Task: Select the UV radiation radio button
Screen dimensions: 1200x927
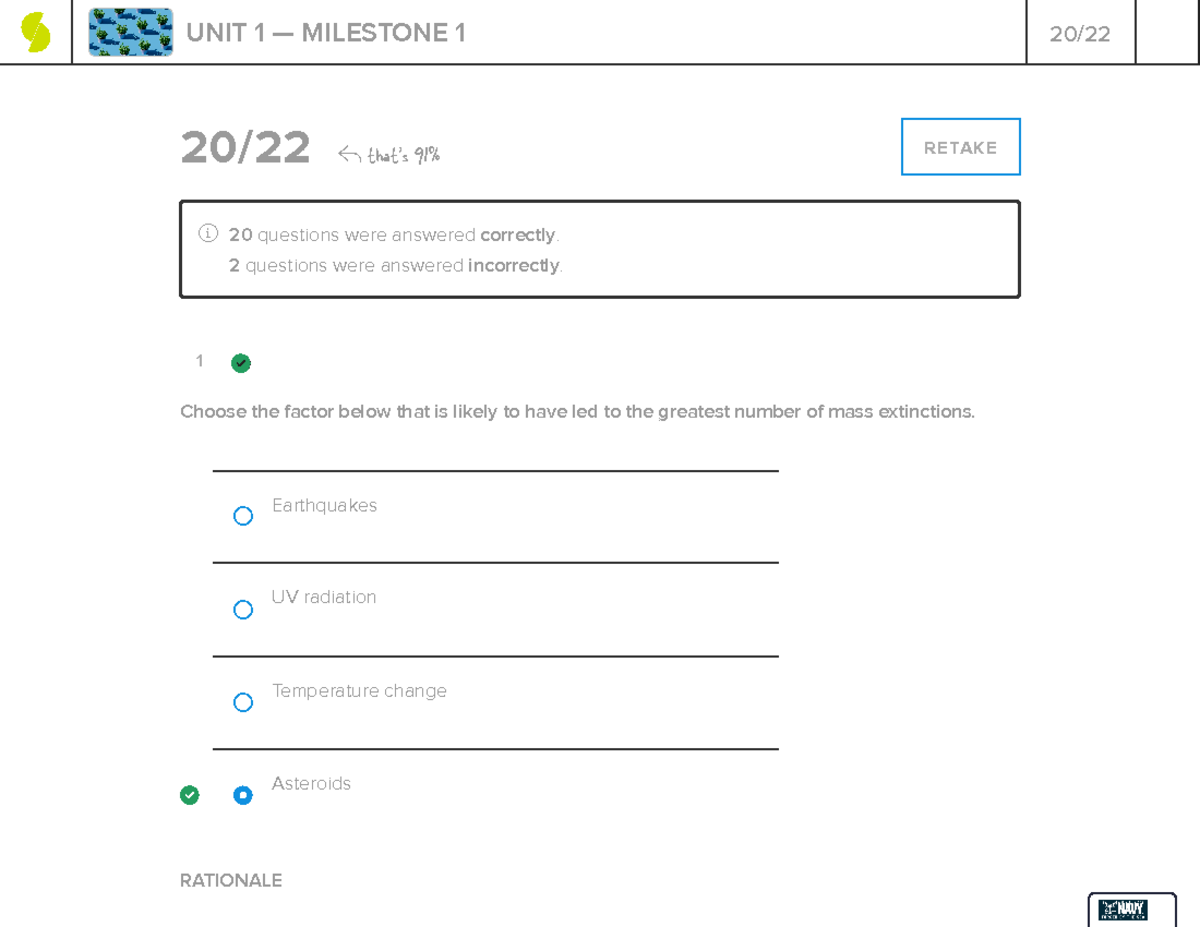Action: pos(243,609)
